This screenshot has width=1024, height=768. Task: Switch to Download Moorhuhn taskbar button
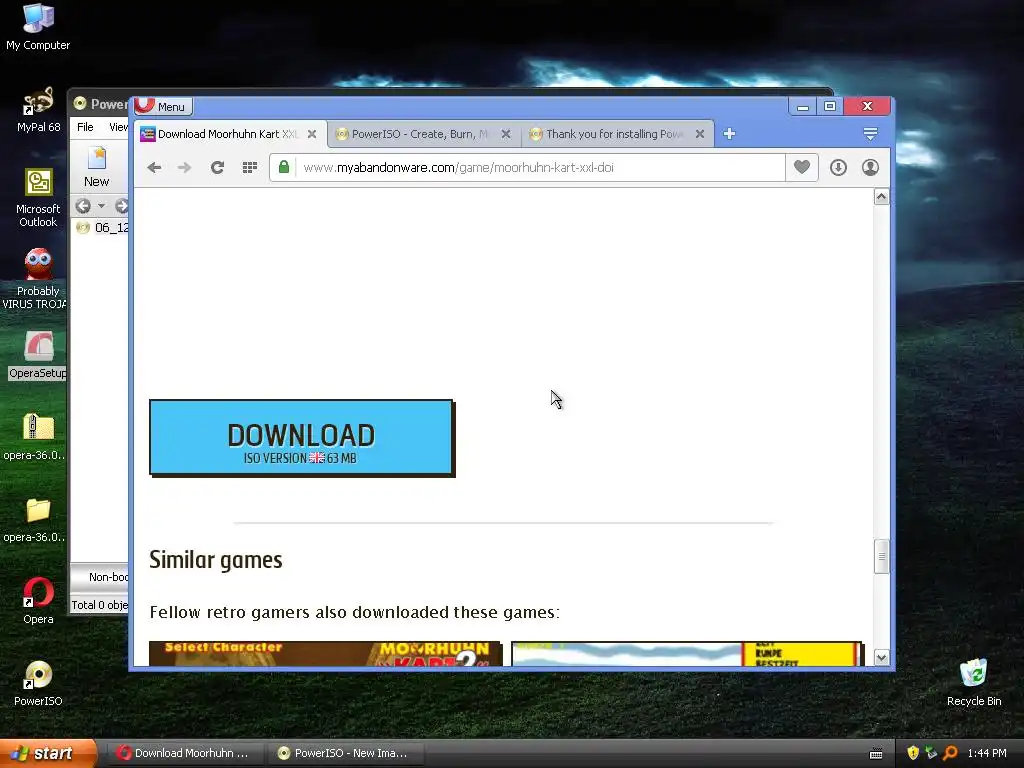click(183, 753)
